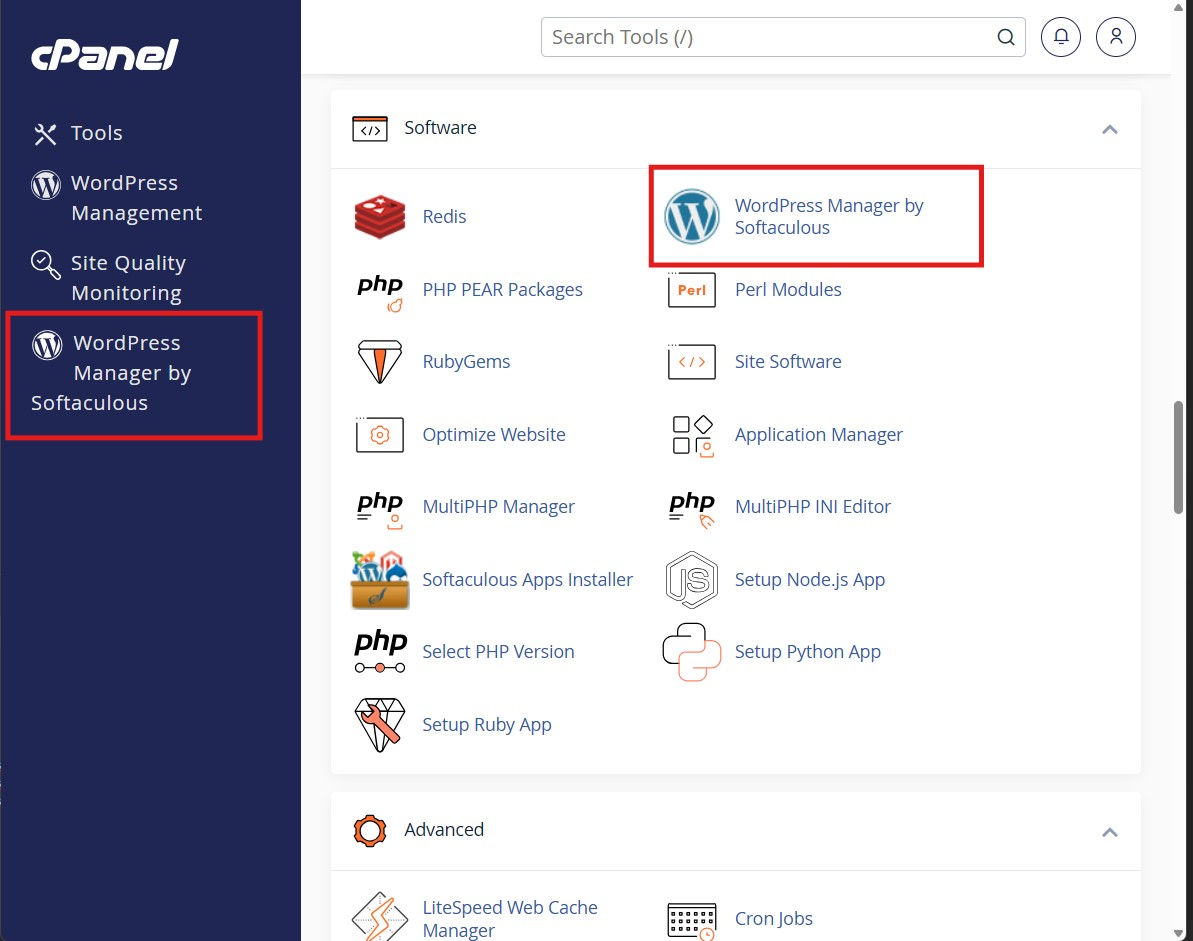Open LiteSpeed Web Cache Manager link
The height and width of the screenshot is (941, 1193).
[x=510, y=918]
